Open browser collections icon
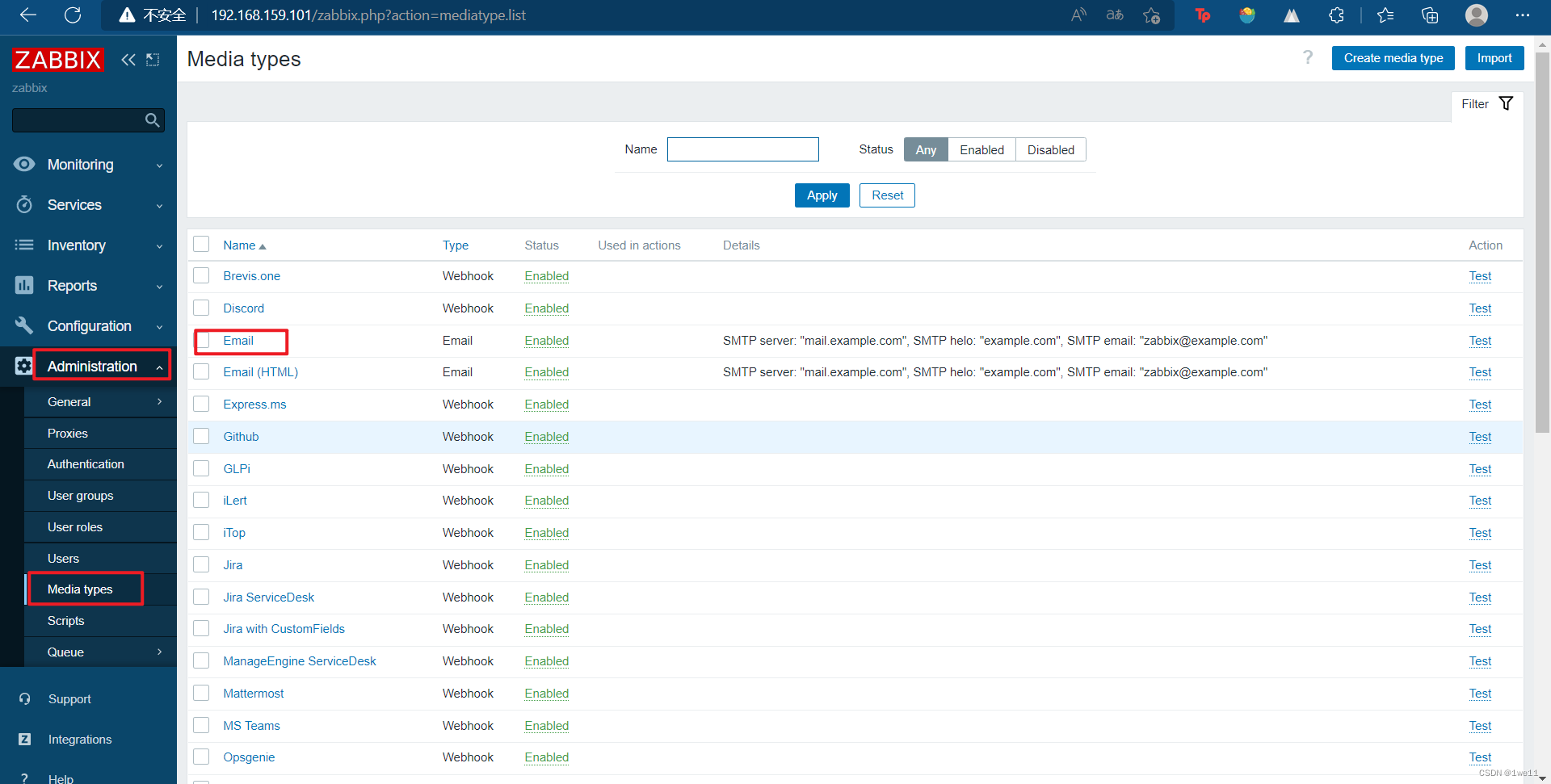The image size is (1551, 784). [1430, 15]
